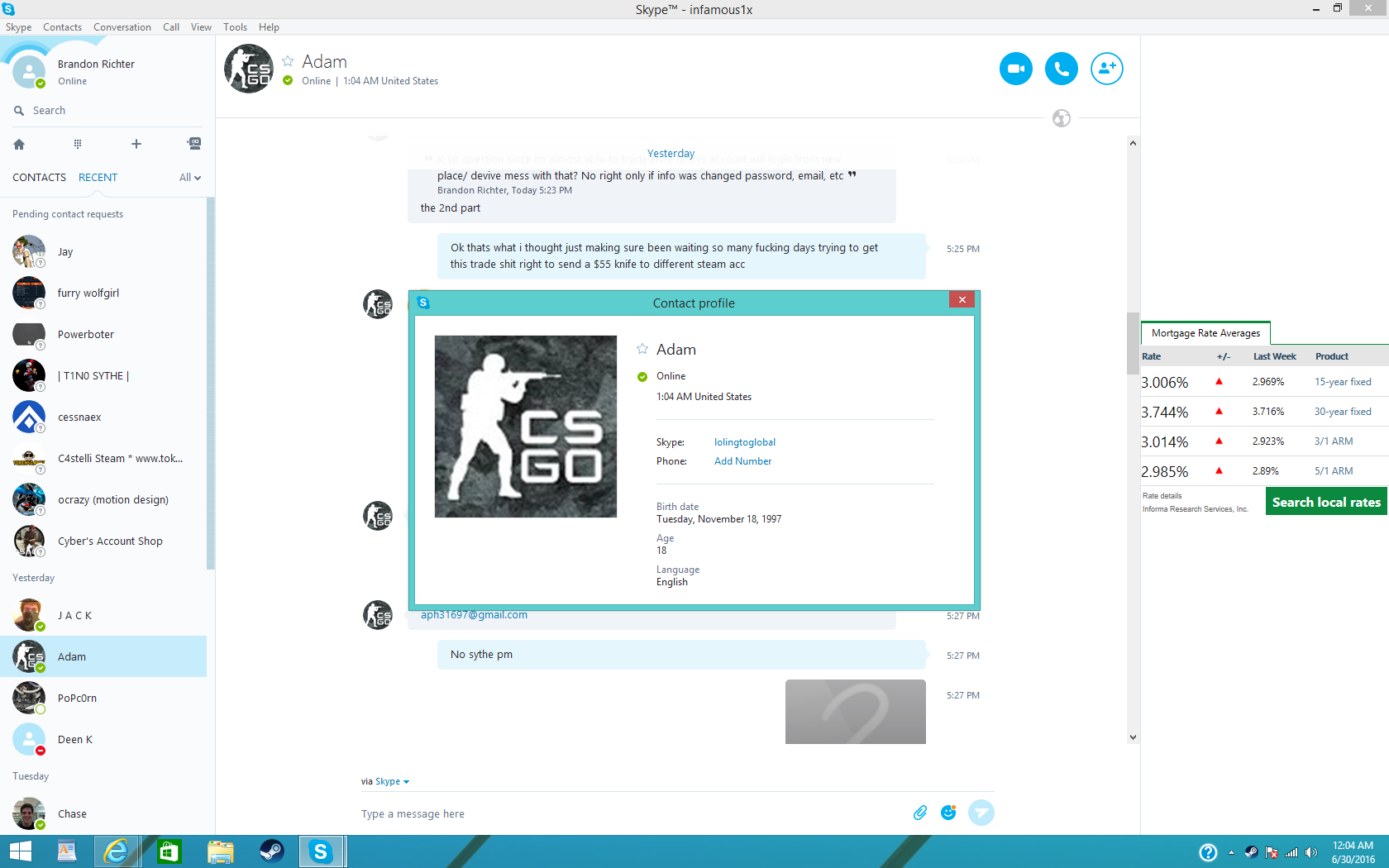Image resolution: width=1389 pixels, height=868 pixels.
Task: Expand the All contacts filter dropdown
Action: point(190,178)
